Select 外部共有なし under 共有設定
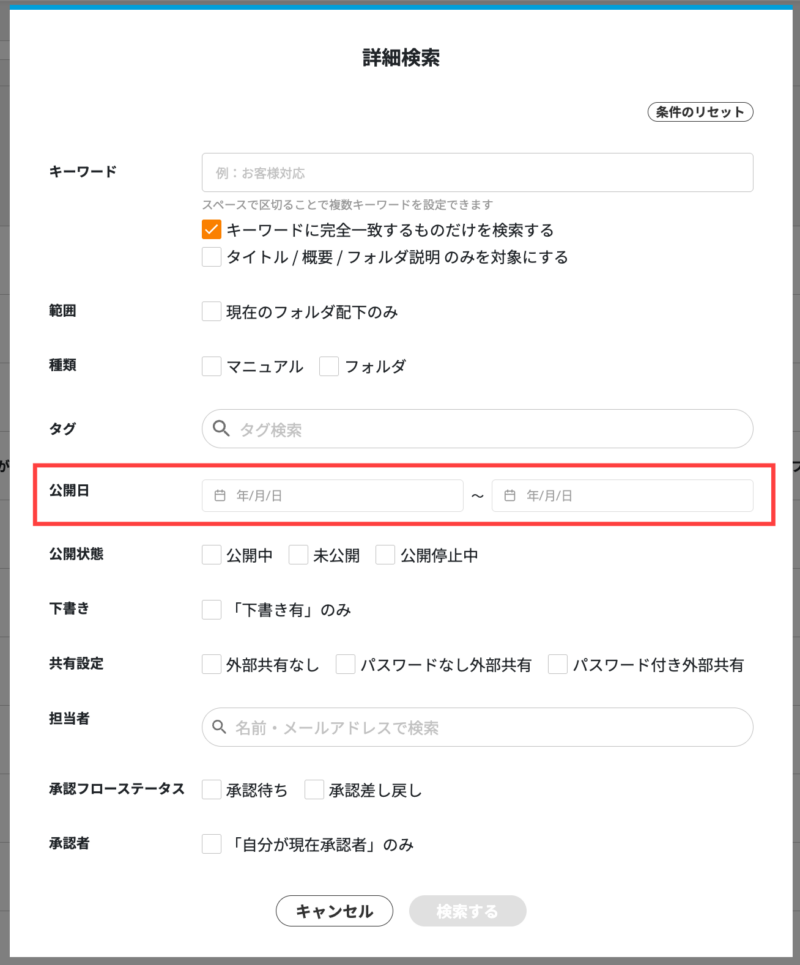Image resolution: width=800 pixels, height=965 pixels. click(210, 664)
